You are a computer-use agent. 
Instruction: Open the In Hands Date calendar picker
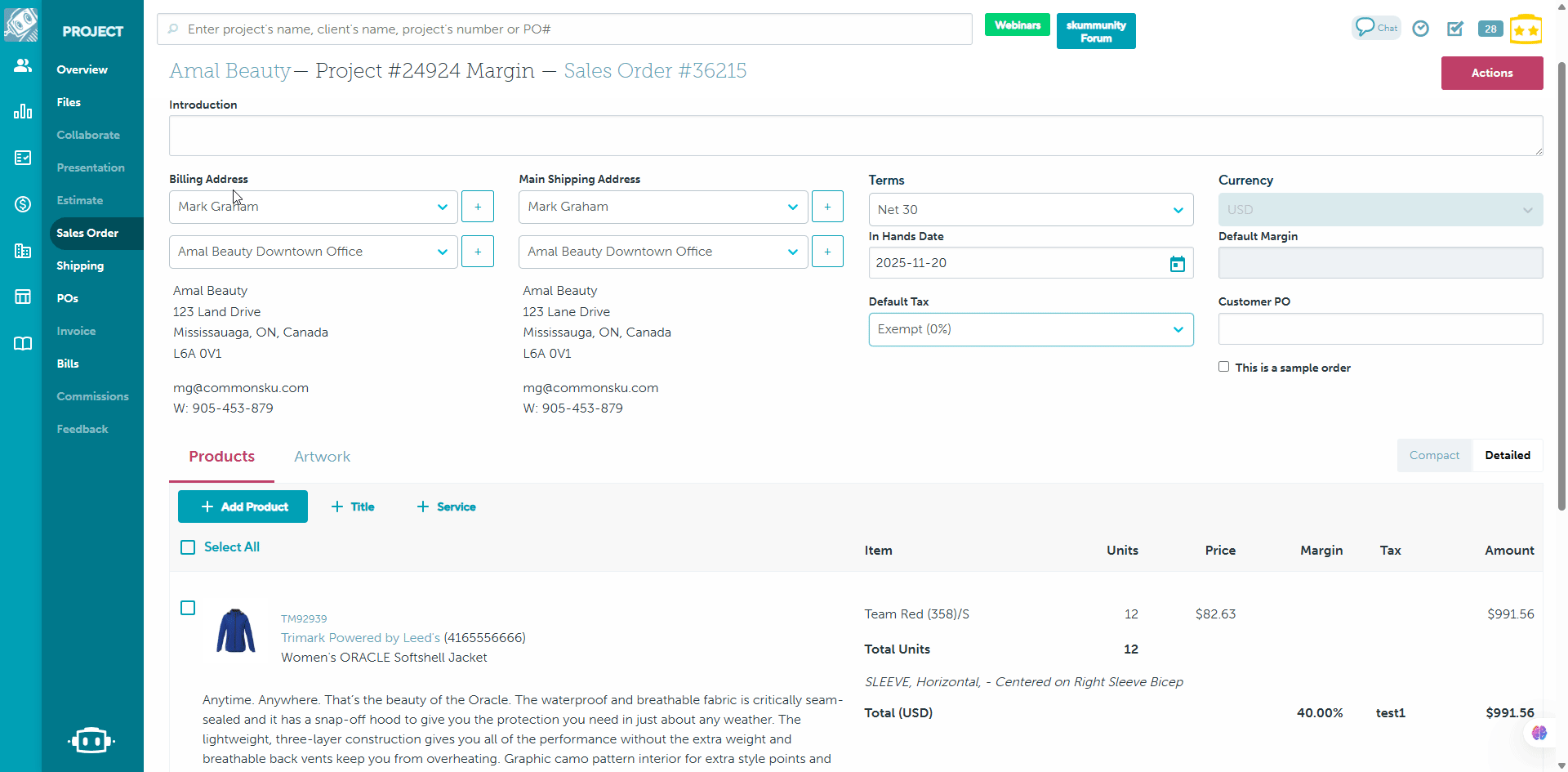click(1177, 264)
